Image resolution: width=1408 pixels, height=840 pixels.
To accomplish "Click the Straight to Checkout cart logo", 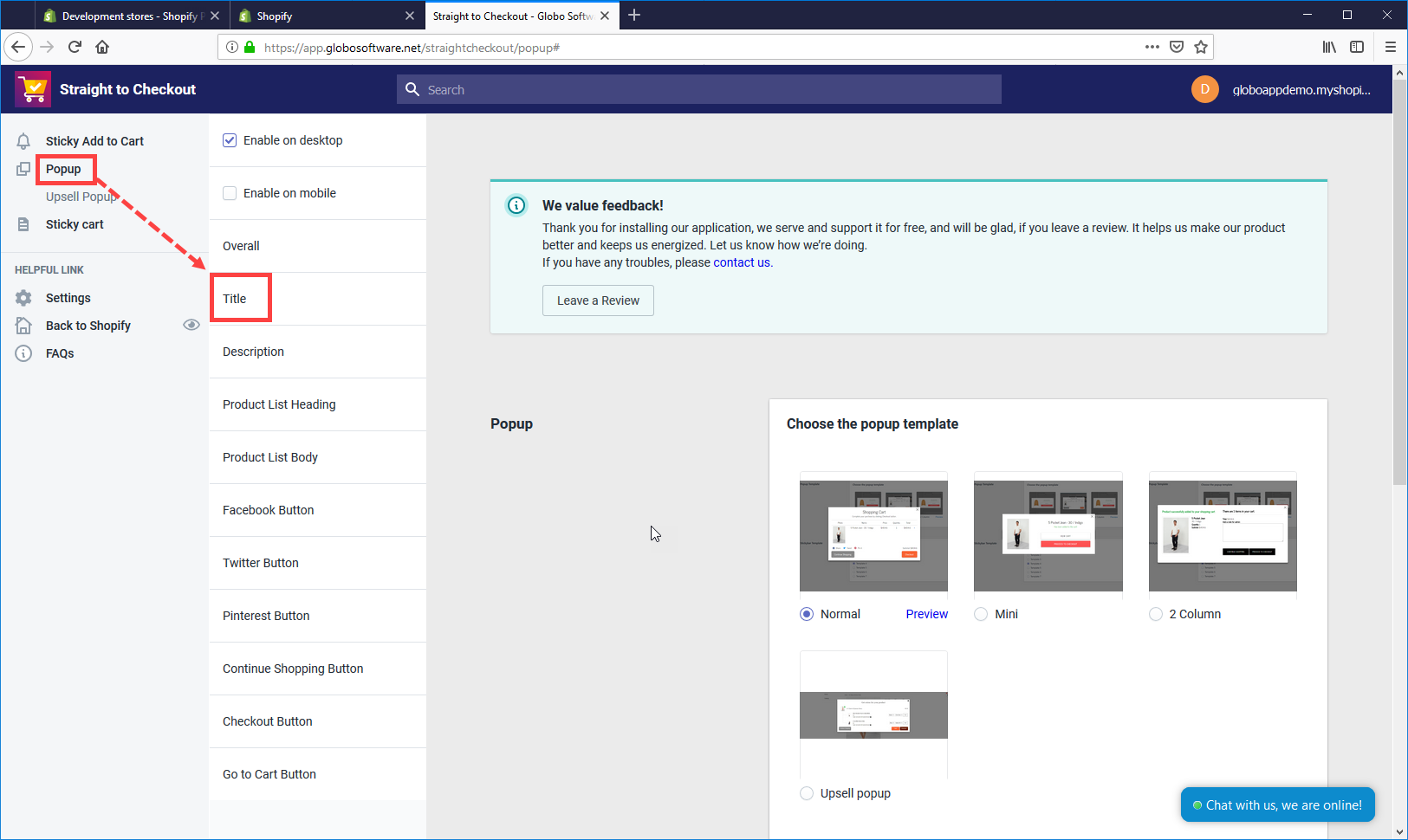I will [x=32, y=88].
